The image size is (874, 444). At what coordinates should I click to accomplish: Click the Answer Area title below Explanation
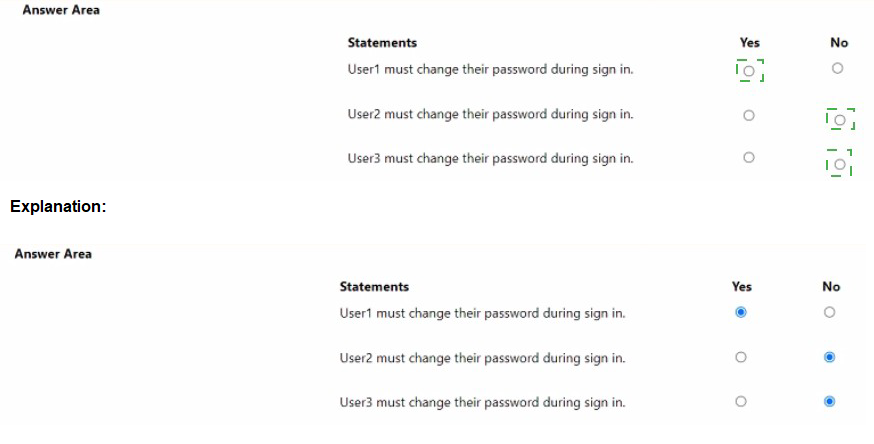coord(53,254)
